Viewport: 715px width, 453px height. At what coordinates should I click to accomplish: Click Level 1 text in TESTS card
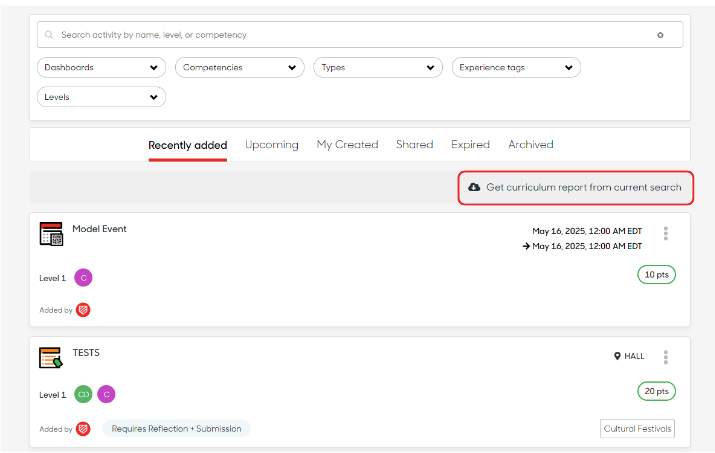[52, 395]
